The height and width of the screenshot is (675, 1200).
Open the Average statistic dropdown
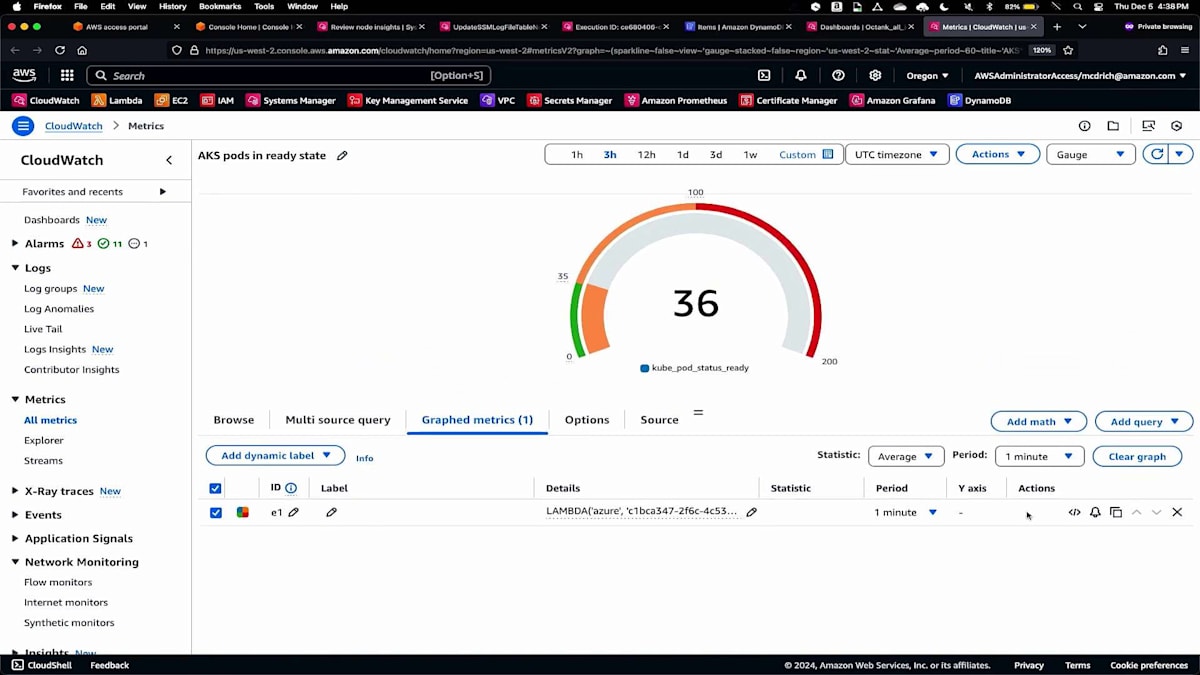click(906, 456)
